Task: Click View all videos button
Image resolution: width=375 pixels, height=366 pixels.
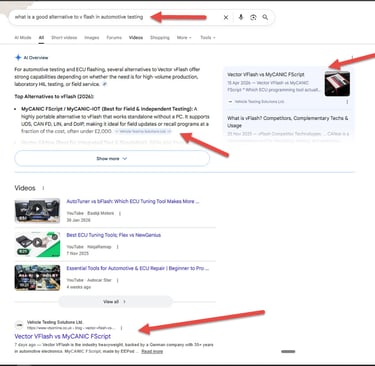Action: [115, 302]
